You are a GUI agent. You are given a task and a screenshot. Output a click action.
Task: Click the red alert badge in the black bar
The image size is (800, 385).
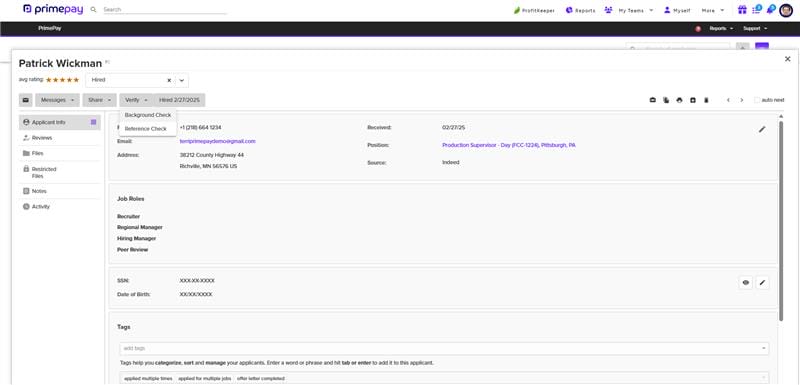coord(698,29)
